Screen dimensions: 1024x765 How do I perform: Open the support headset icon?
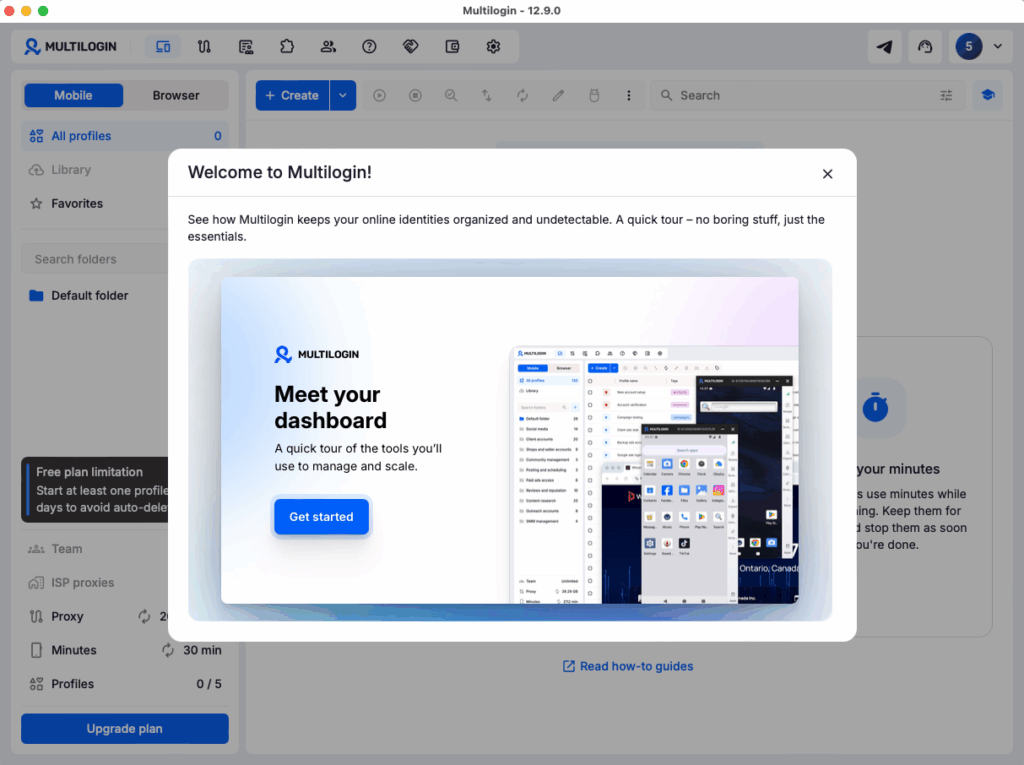click(925, 46)
